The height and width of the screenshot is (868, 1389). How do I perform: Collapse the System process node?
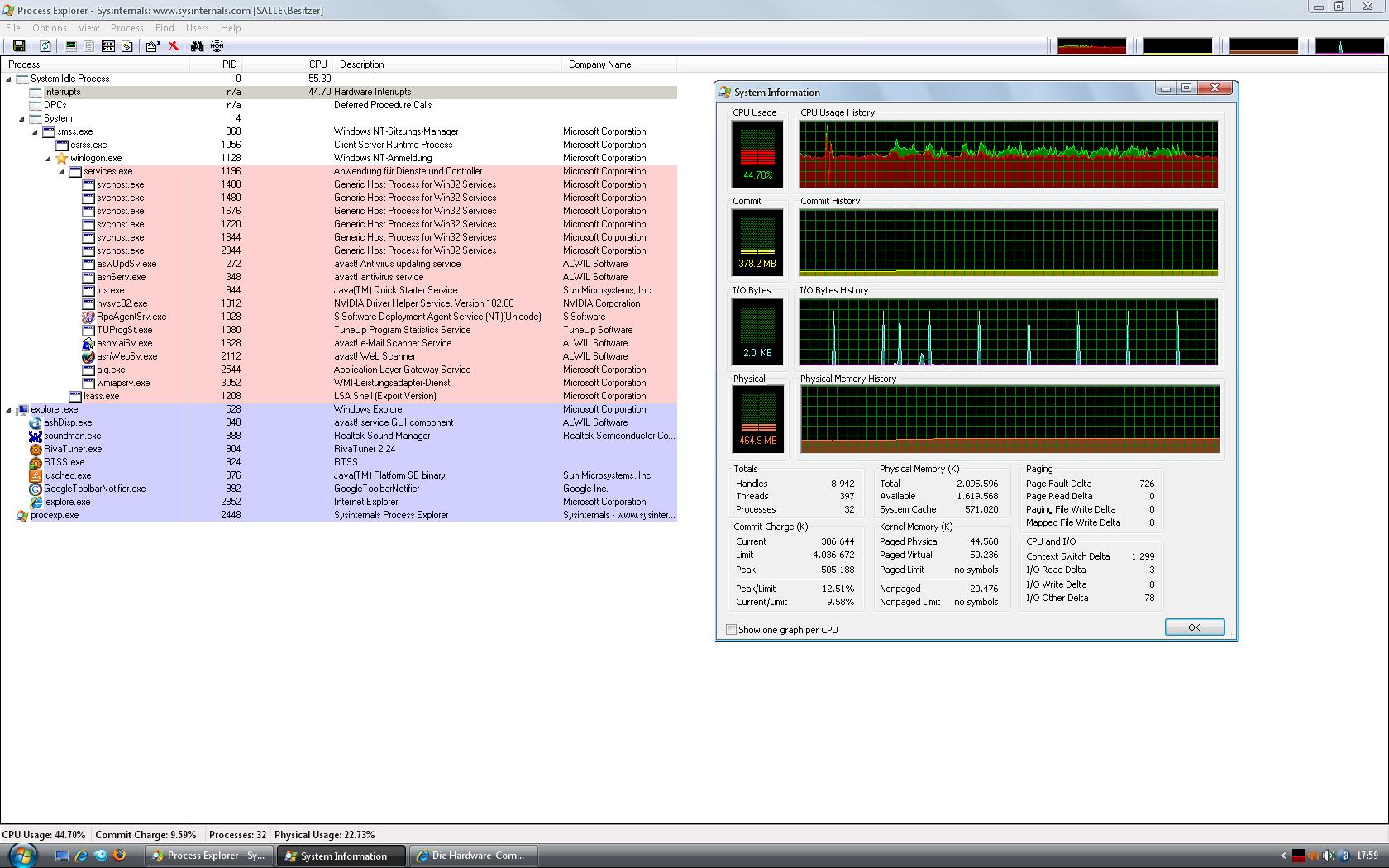coord(22,119)
